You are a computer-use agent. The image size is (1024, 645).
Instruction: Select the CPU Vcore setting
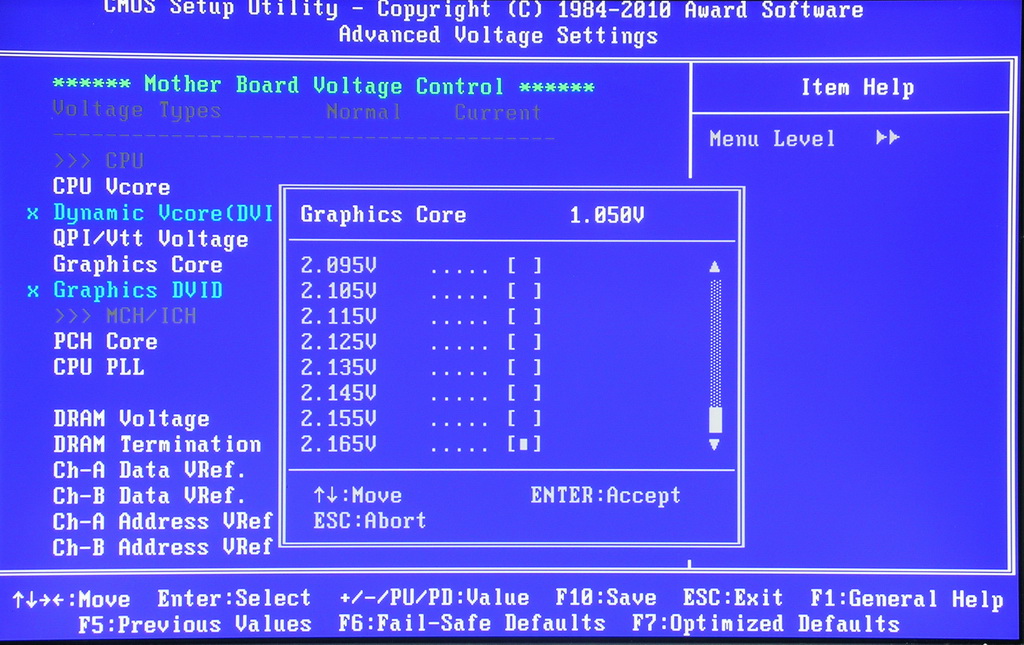(x=112, y=187)
